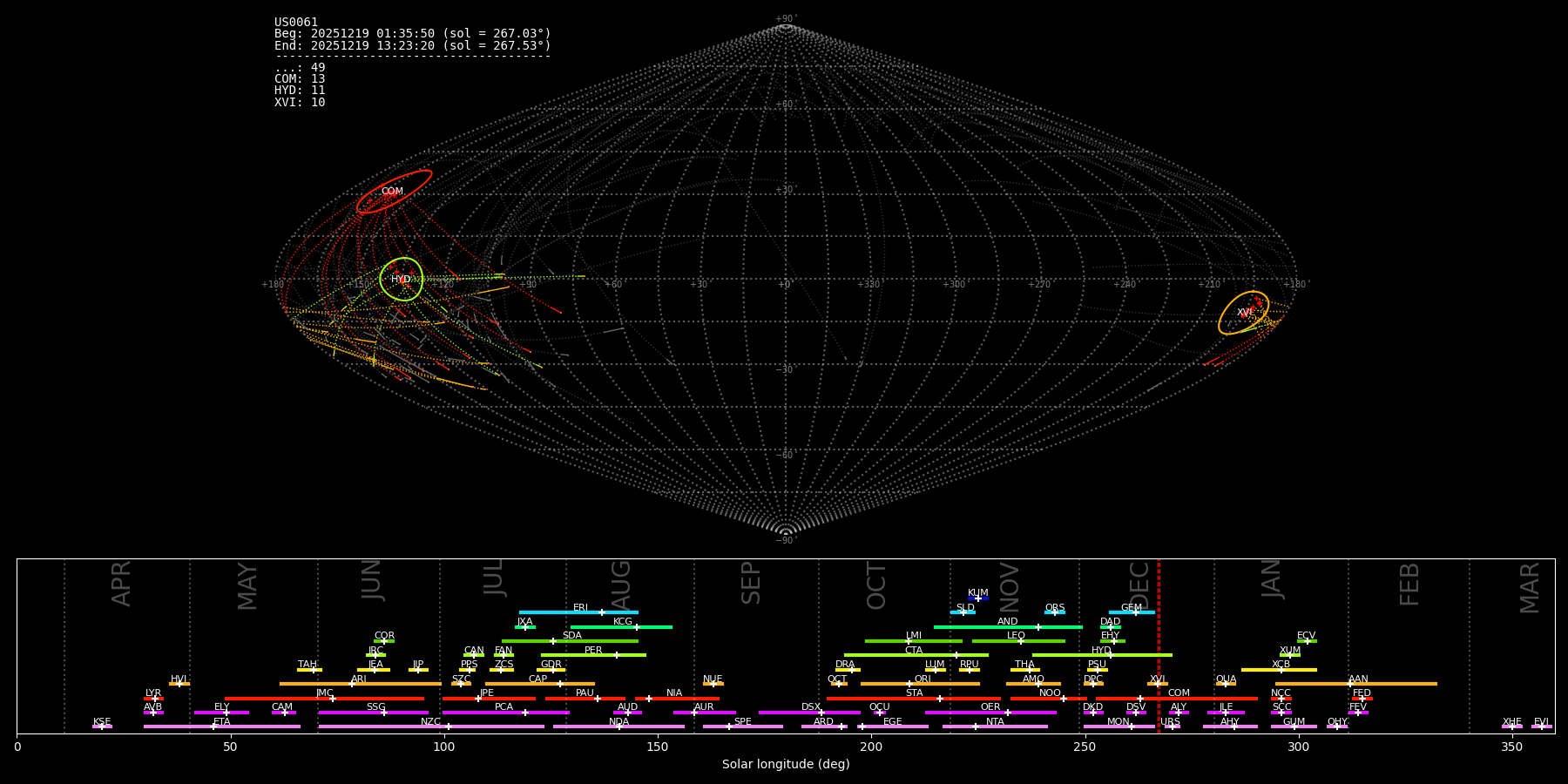Click the NOV month label
Image resolution: width=1568 pixels, height=784 pixels.
tap(1009, 587)
